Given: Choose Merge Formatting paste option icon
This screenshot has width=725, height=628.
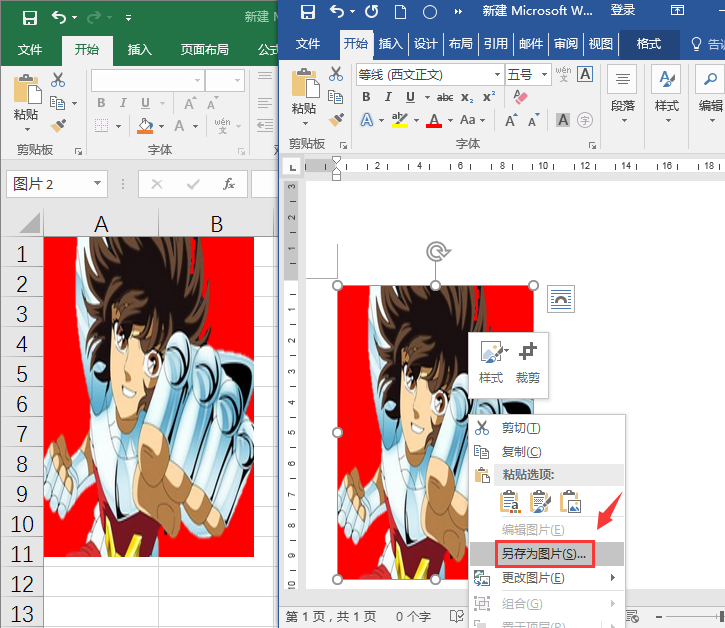Looking at the screenshot, I should (540, 502).
